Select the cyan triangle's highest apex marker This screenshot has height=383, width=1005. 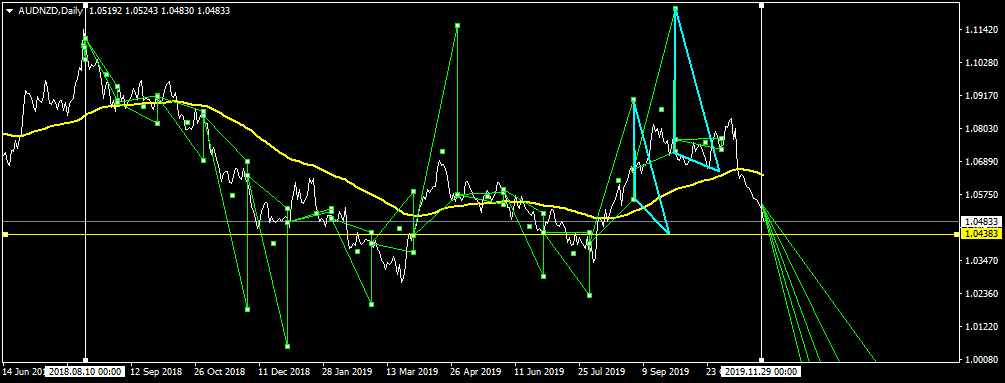[675, 8]
